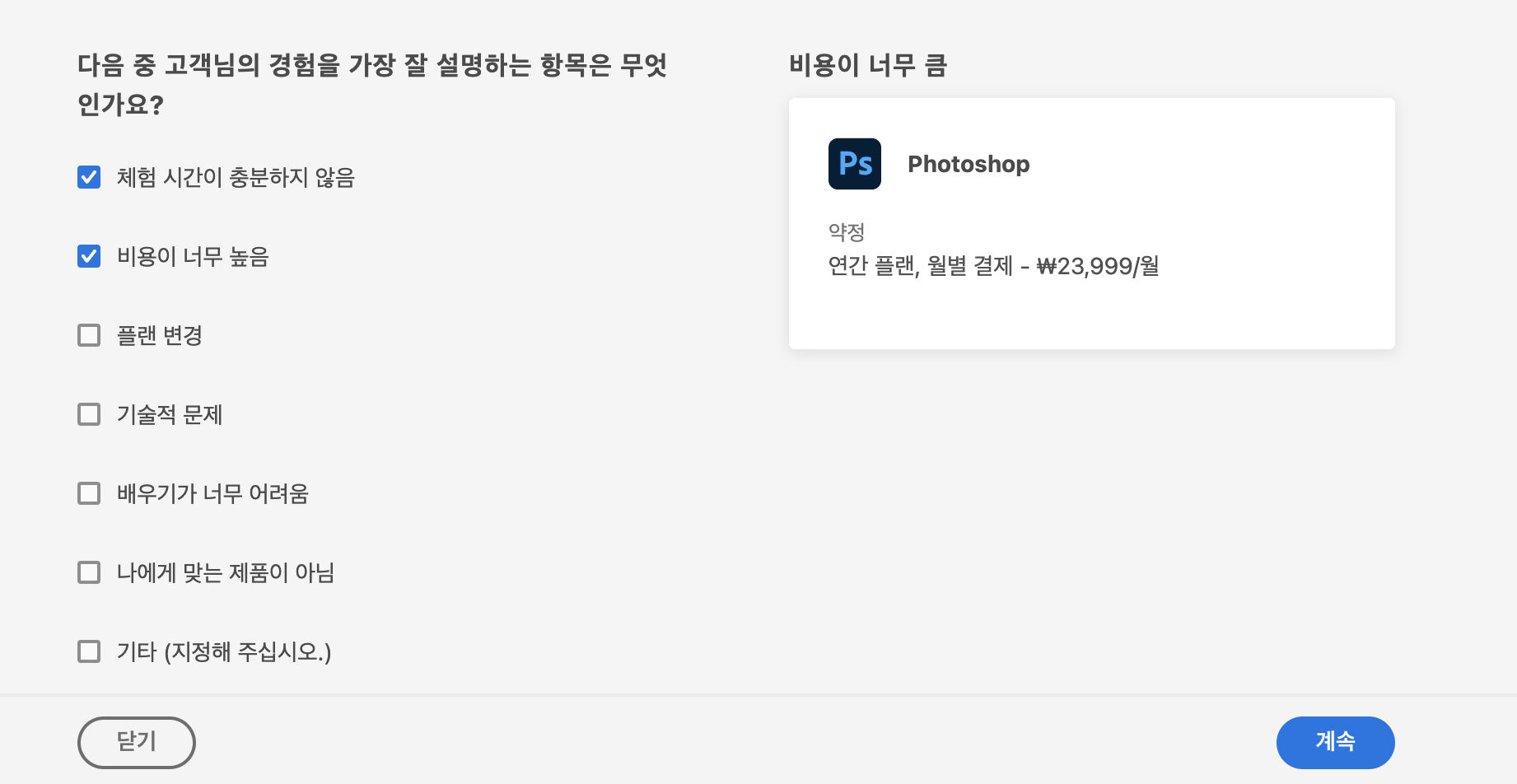Click the 다음 중 고객님의 경험을 question heading
The width and height of the screenshot is (1517, 784).
[372, 85]
